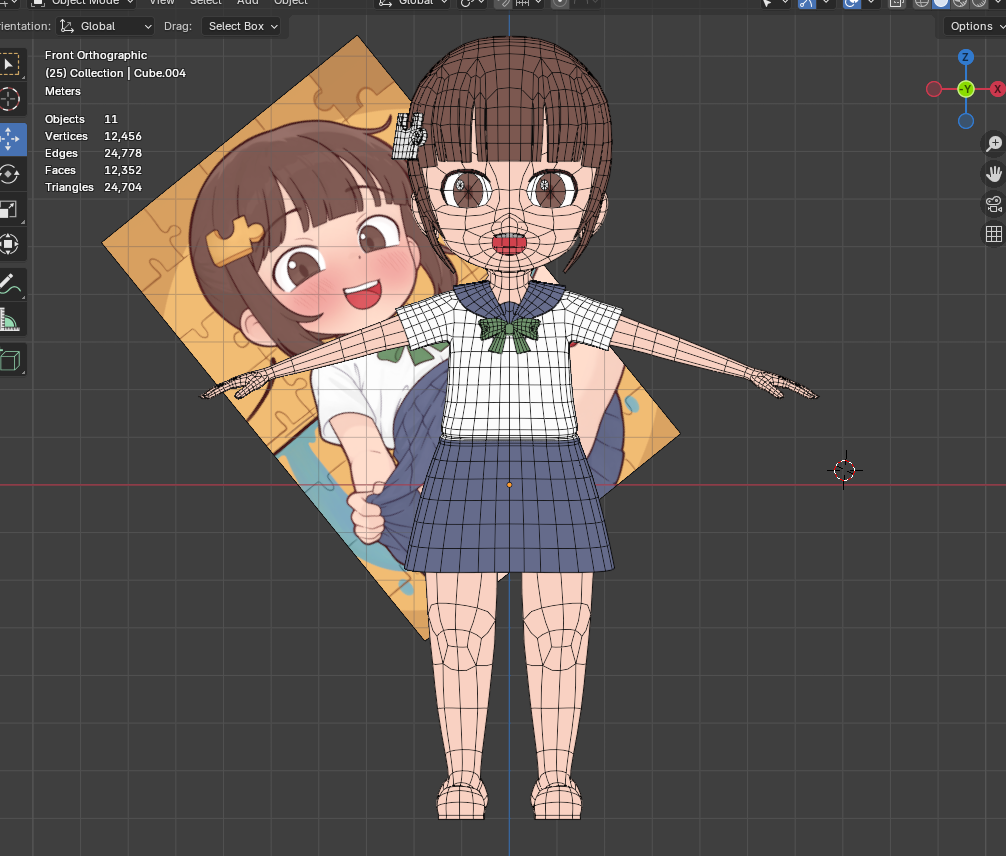Select the green bow tie mesh

(510, 332)
